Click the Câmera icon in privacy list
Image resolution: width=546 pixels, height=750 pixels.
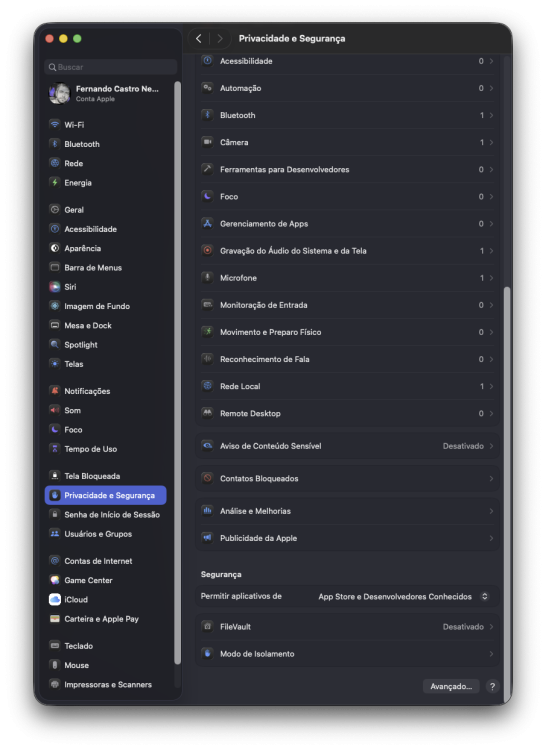207,142
